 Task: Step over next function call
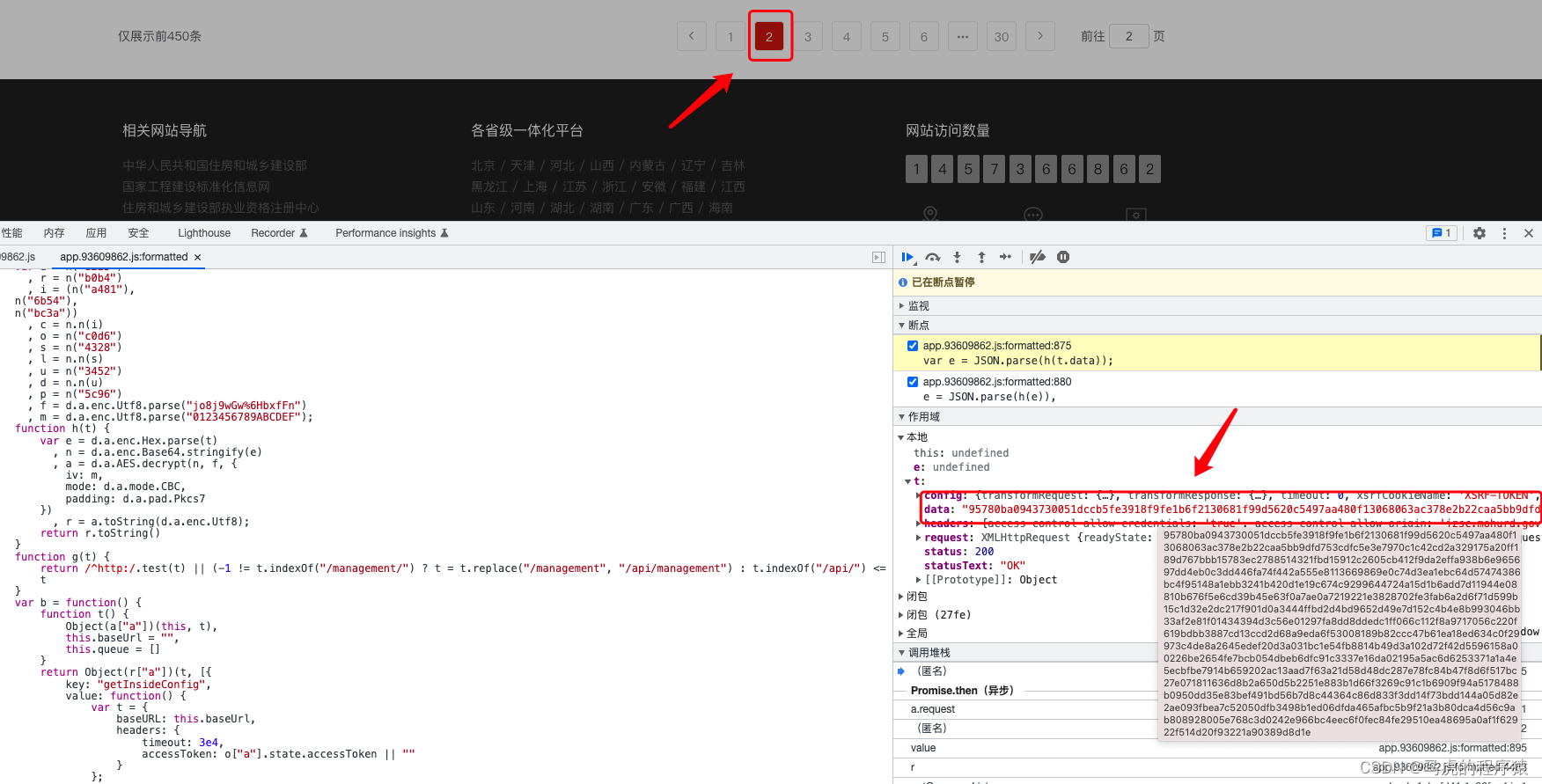[933, 257]
